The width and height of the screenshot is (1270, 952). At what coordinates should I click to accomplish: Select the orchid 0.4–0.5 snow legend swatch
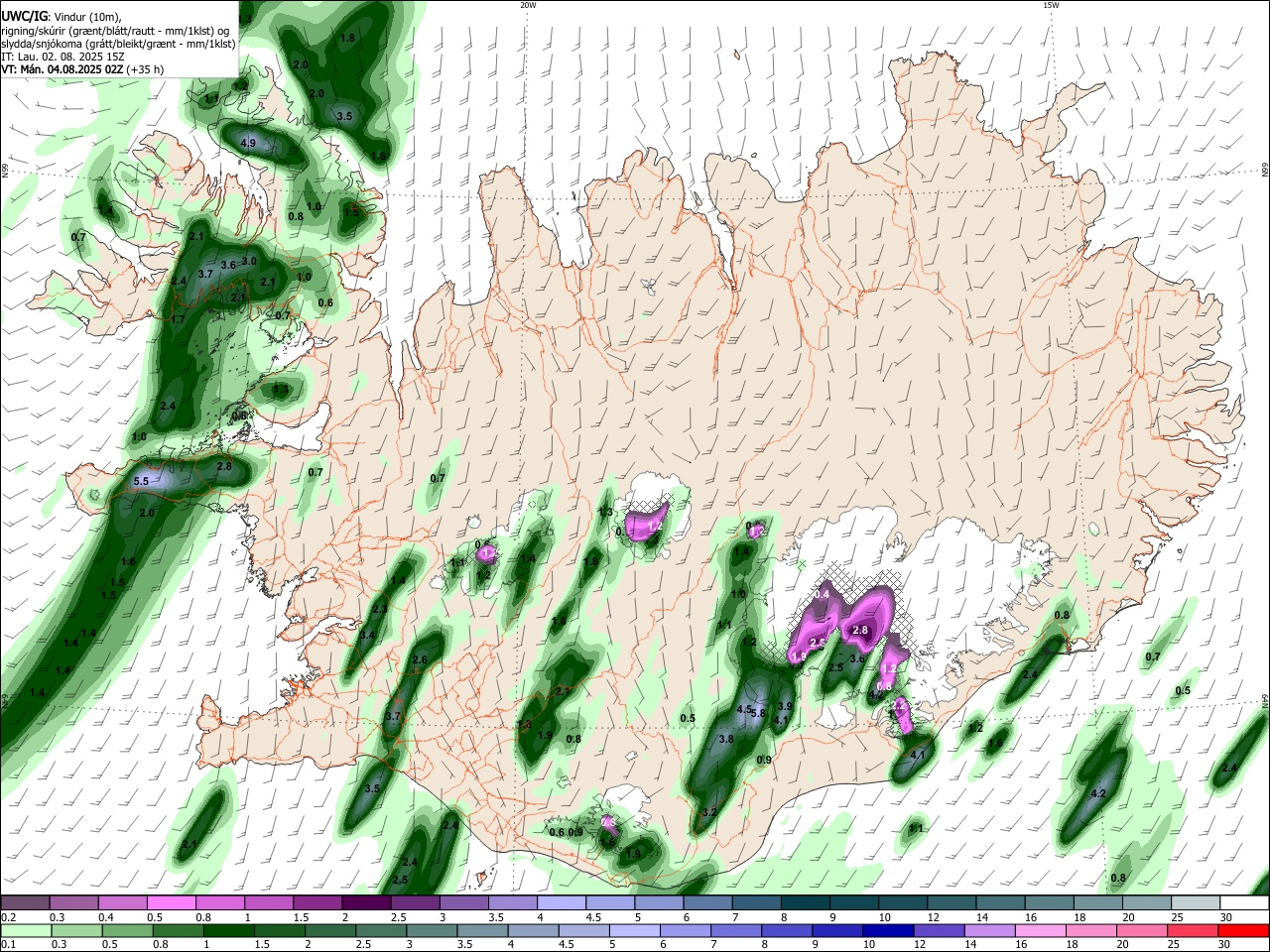coord(122,903)
